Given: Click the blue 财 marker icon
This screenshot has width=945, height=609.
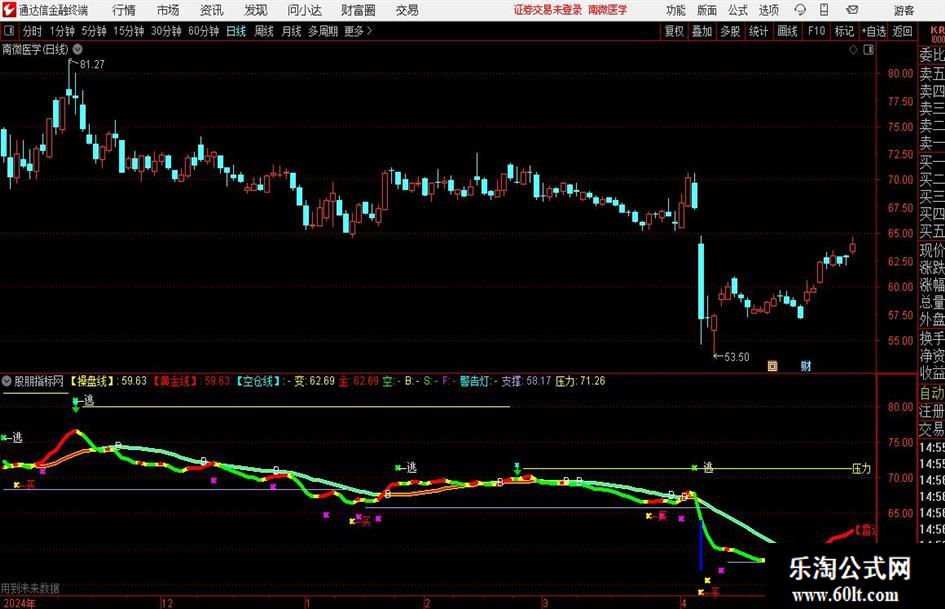Looking at the screenshot, I should pyautogui.click(x=806, y=365).
